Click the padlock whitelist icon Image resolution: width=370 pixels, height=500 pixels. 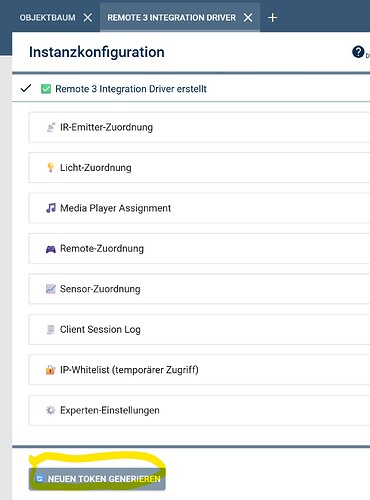pyautogui.click(x=50, y=370)
